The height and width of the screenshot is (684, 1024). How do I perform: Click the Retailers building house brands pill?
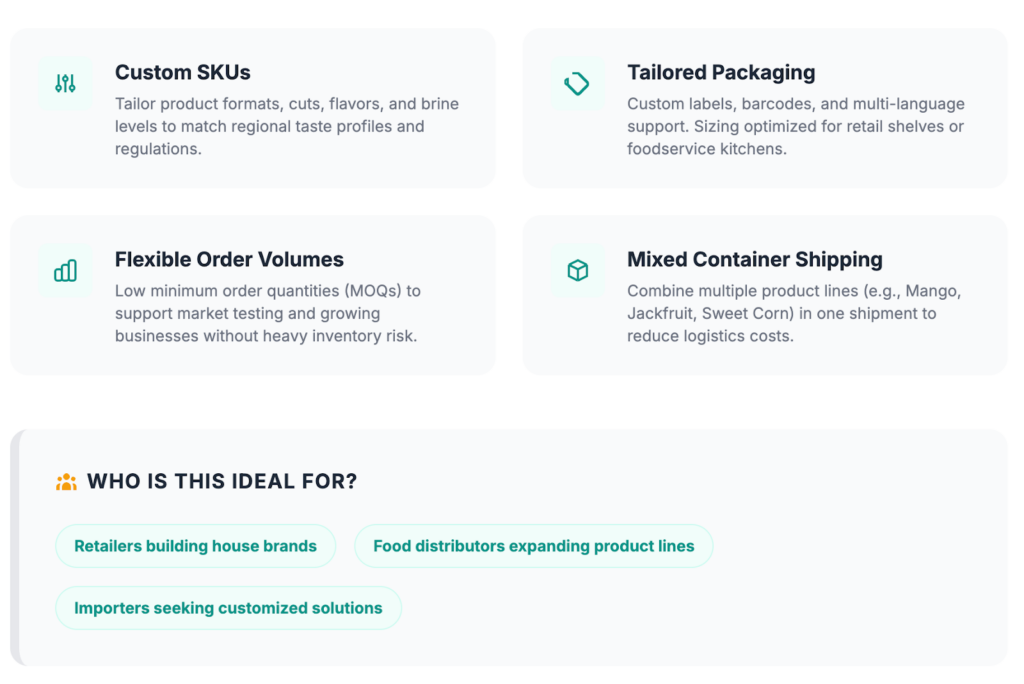click(195, 546)
